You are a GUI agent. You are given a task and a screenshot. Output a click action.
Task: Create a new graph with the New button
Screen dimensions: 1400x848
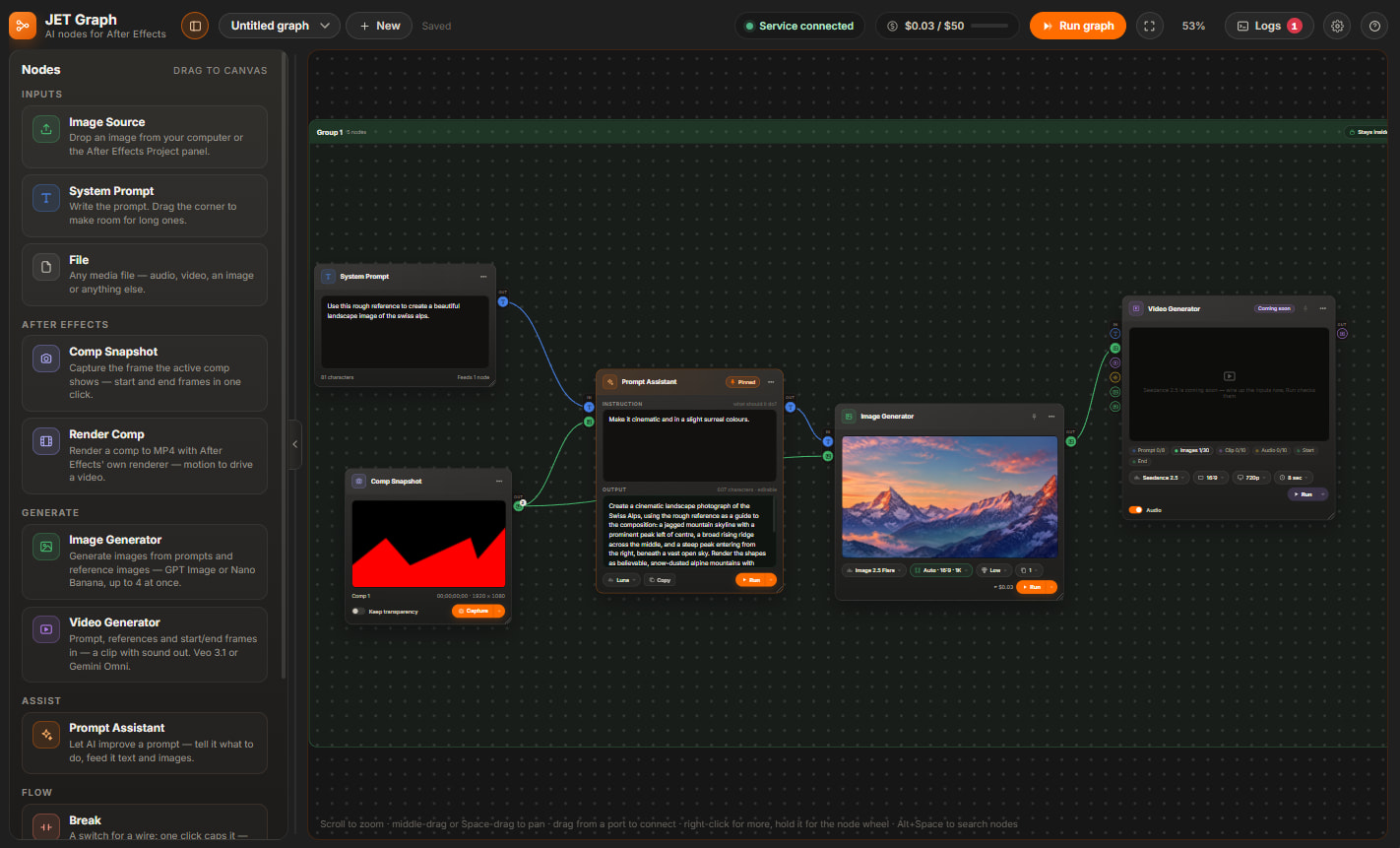pyautogui.click(x=379, y=26)
